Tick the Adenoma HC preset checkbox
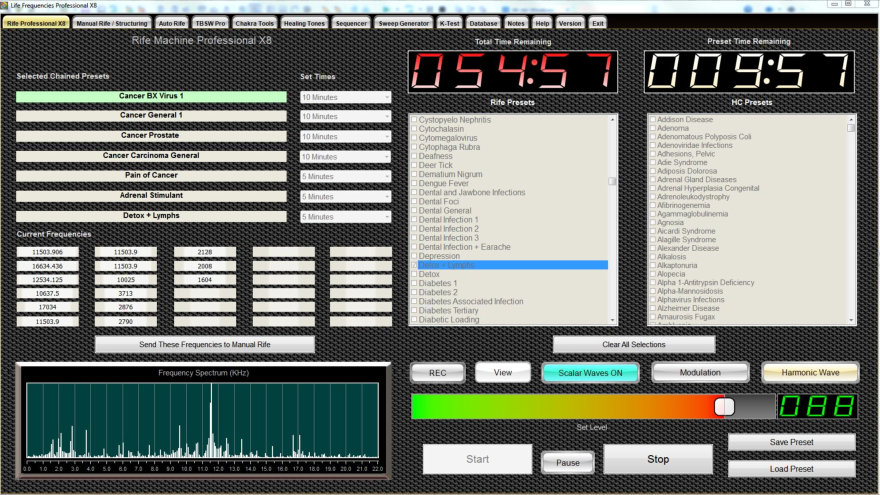 [653, 128]
